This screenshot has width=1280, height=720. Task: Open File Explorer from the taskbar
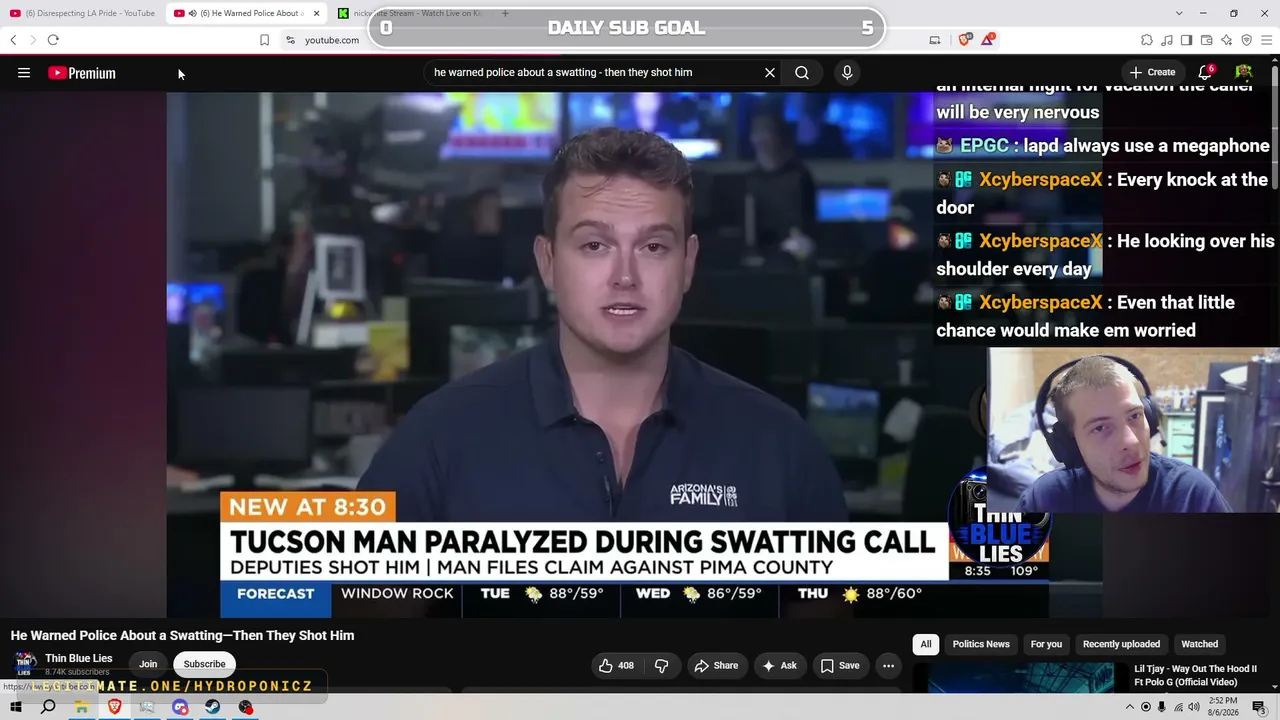tap(81, 707)
